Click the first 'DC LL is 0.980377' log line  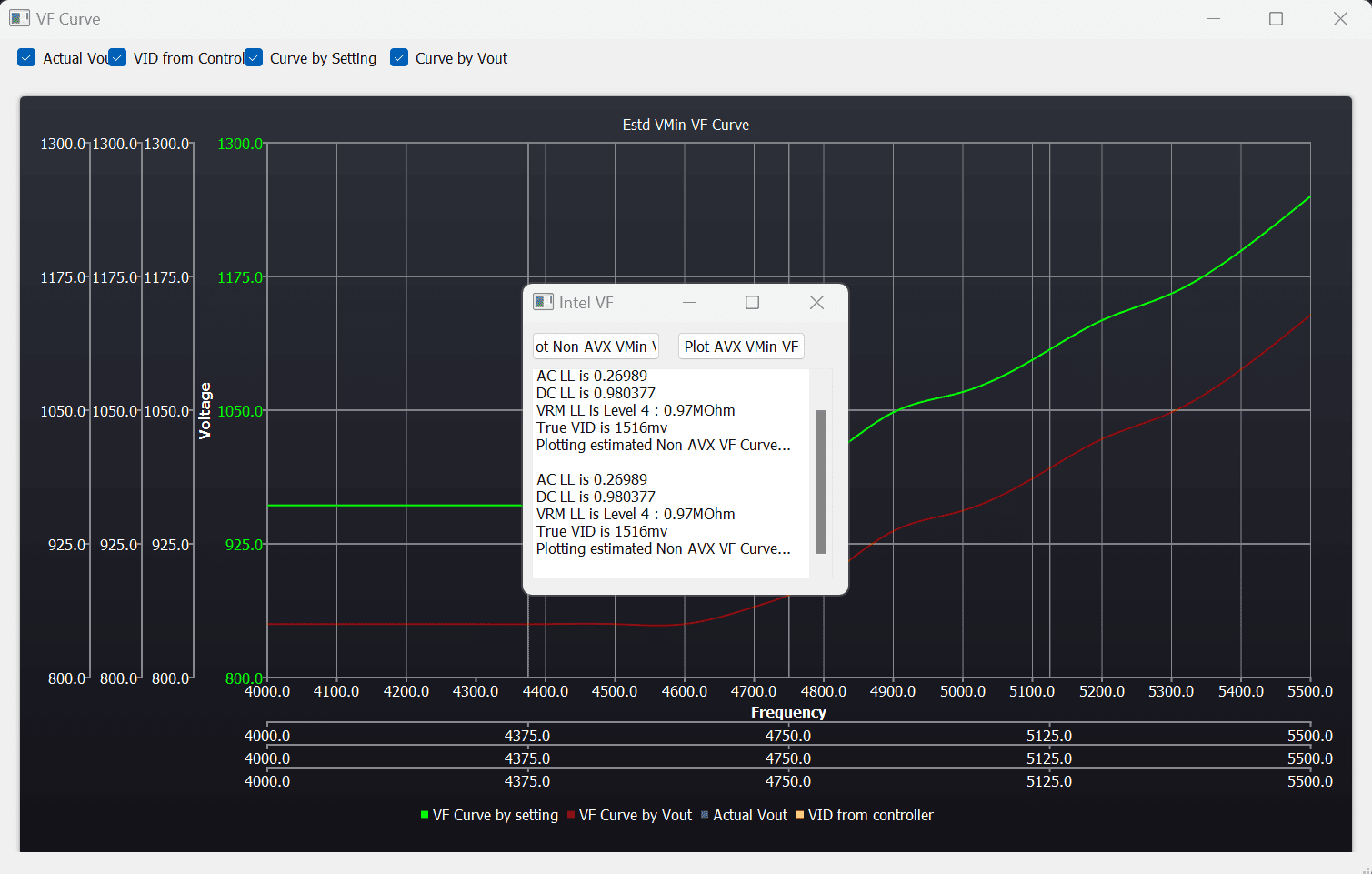596,393
